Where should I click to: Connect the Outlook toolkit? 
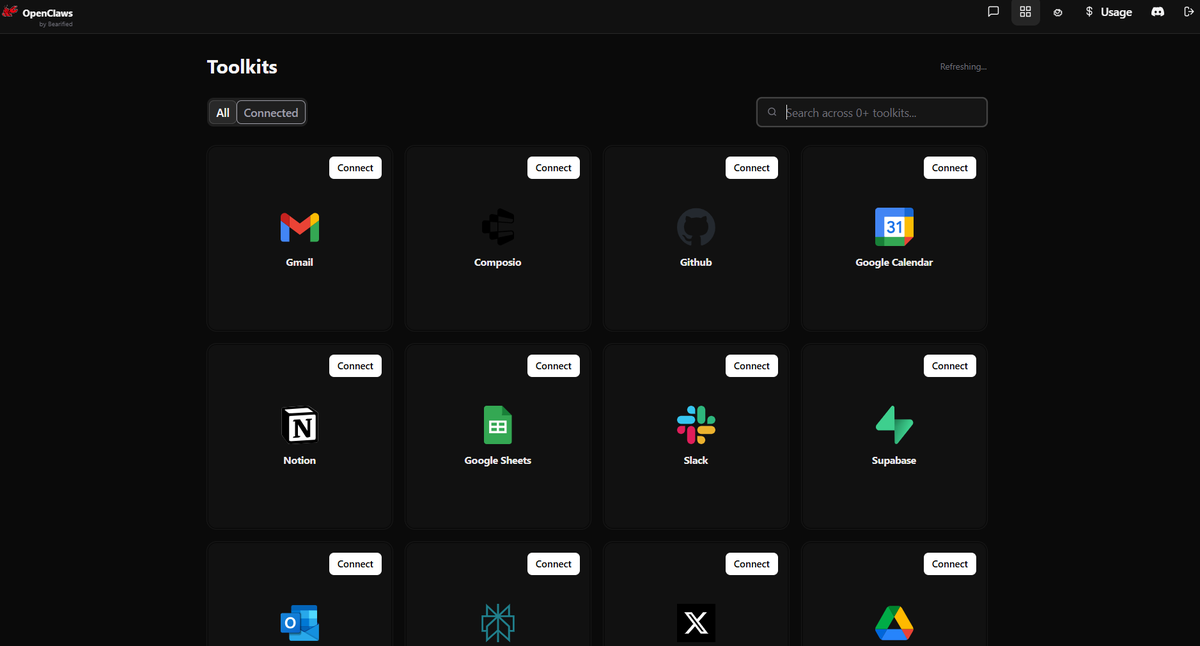point(355,564)
